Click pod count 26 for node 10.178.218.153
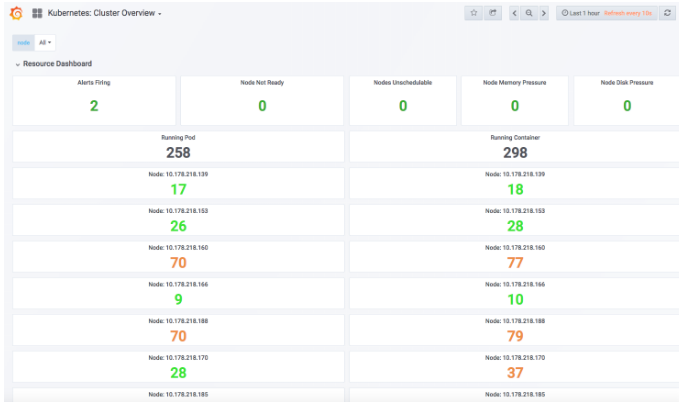This screenshot has height=409, width=679. (x=178, y=226)
